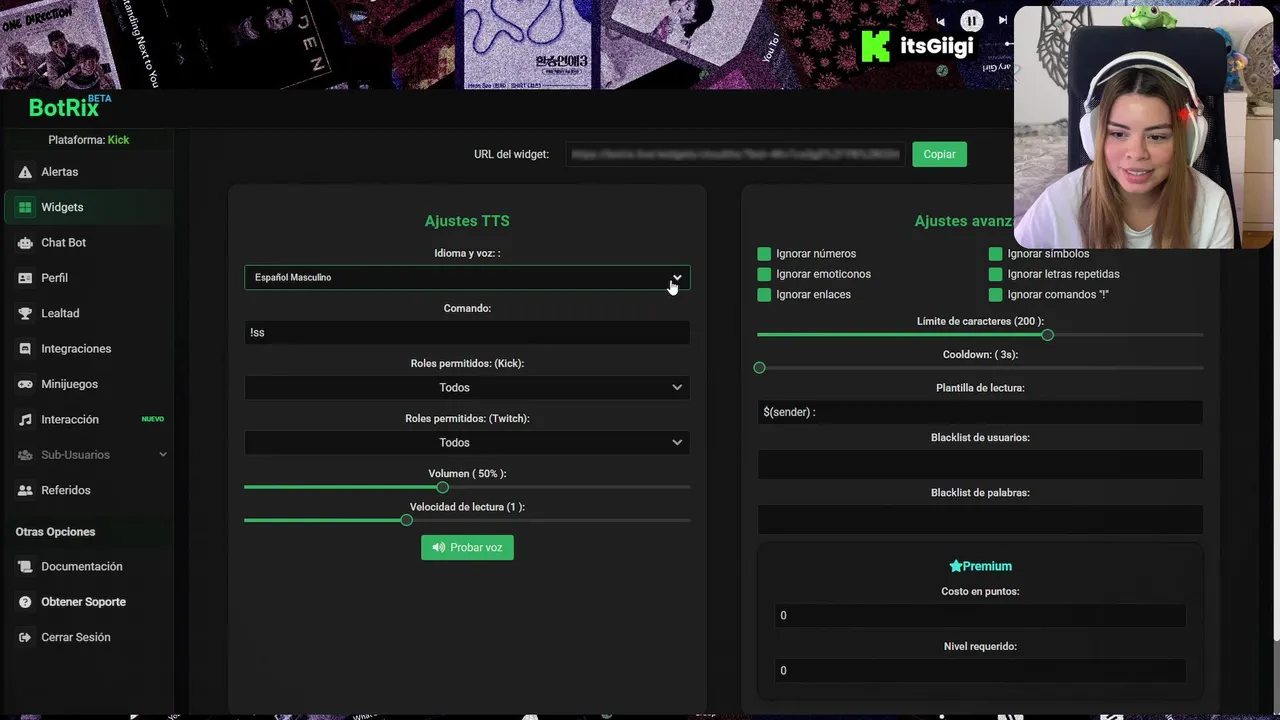This screenshot has width=1280, height=720.
Task: Expand the Sub-Usuarios chevron
Action: (163, 455)
